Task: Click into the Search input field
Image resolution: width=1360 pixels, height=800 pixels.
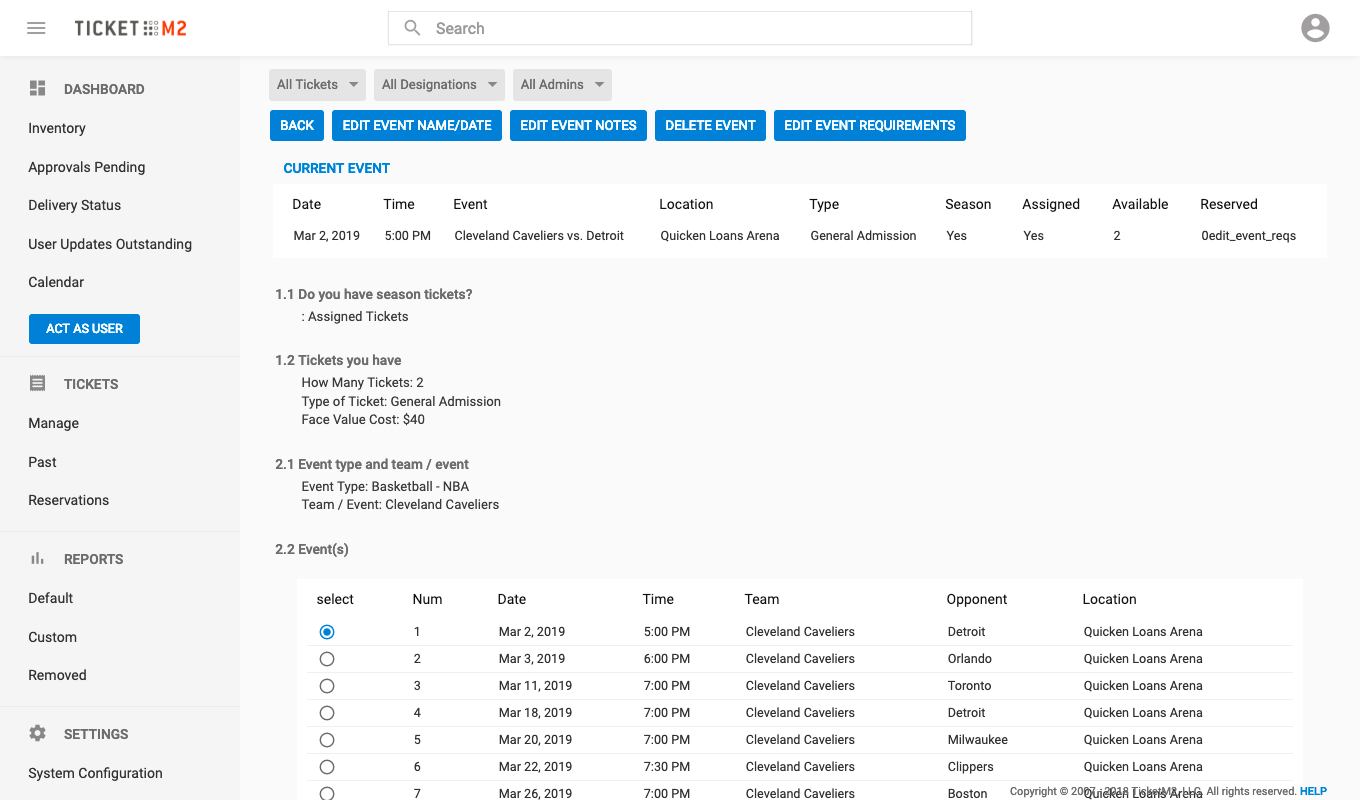Action: click(x=690, y=28)
